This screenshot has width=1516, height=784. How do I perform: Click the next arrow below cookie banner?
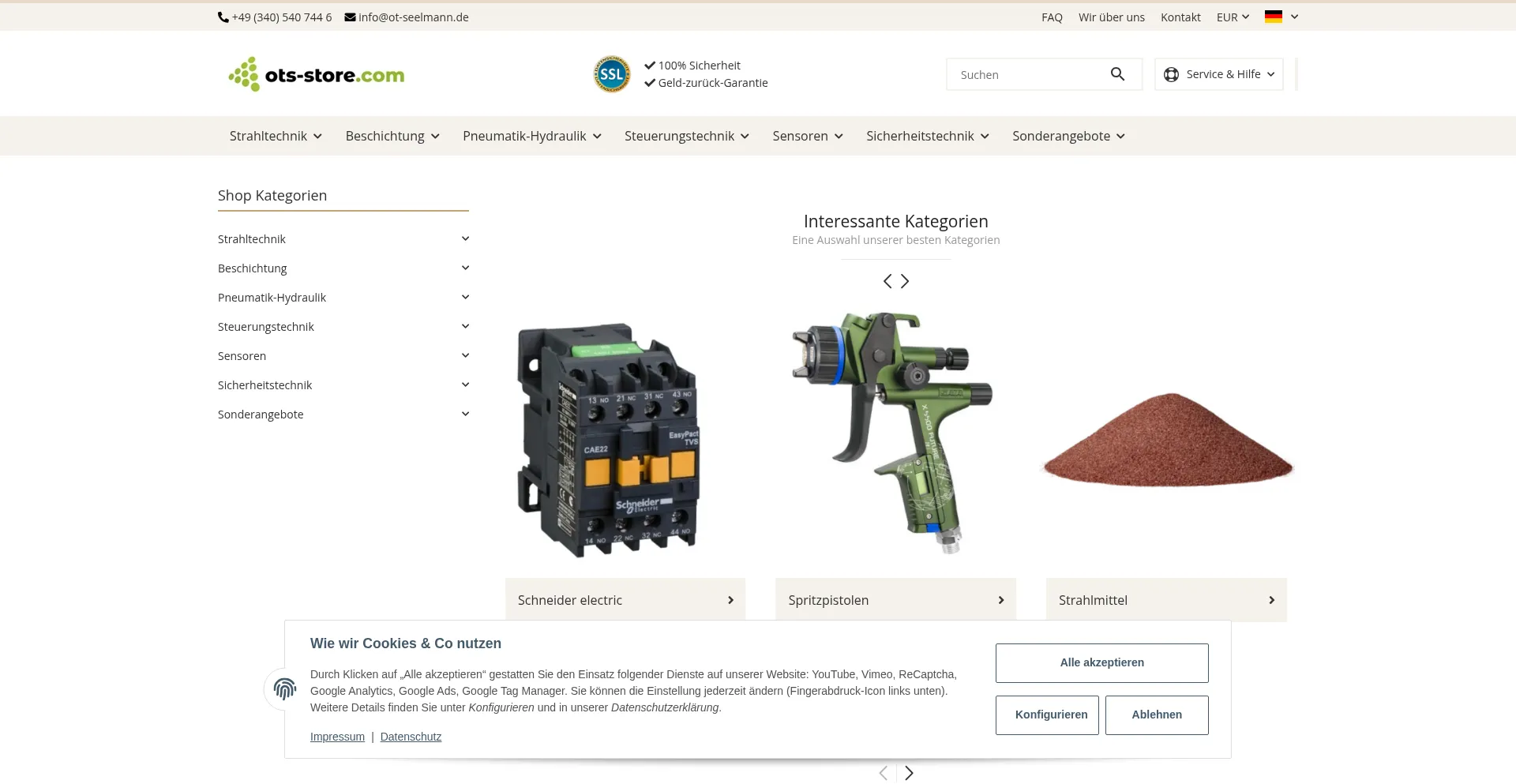coord(909,773)
